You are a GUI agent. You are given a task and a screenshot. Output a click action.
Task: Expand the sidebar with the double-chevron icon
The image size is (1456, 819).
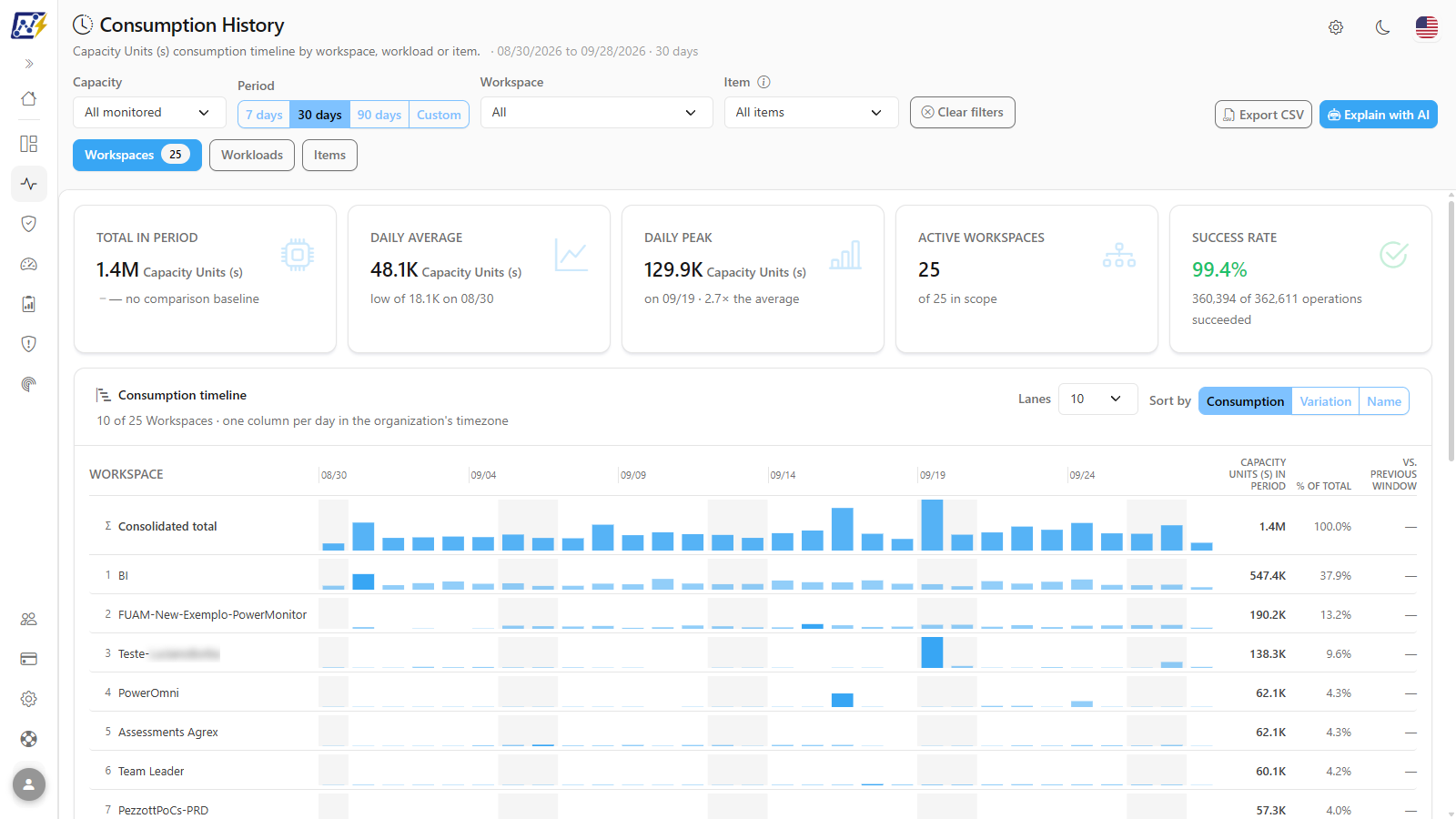pos(29,64)
